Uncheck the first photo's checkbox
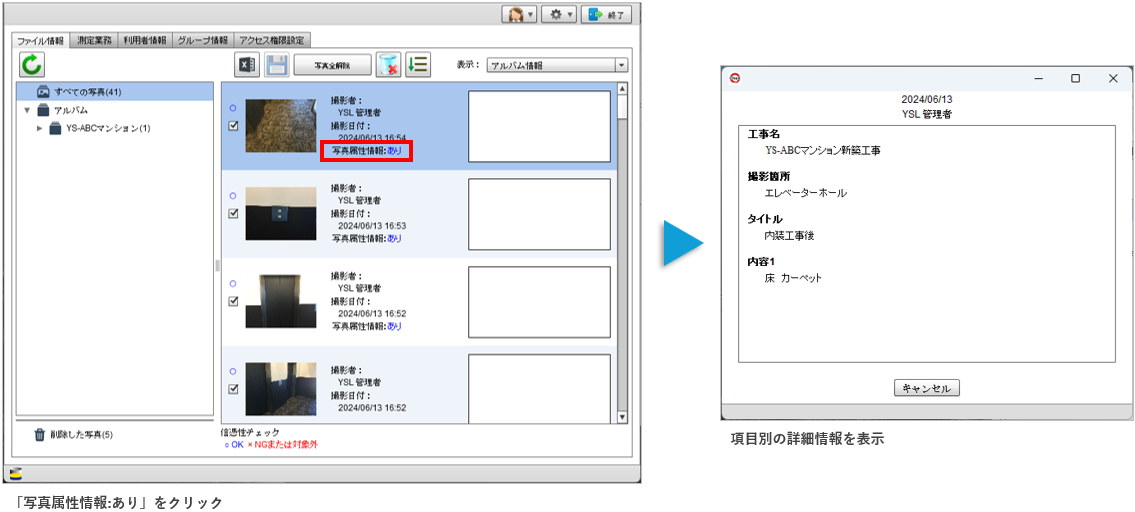 pos(233,126)
